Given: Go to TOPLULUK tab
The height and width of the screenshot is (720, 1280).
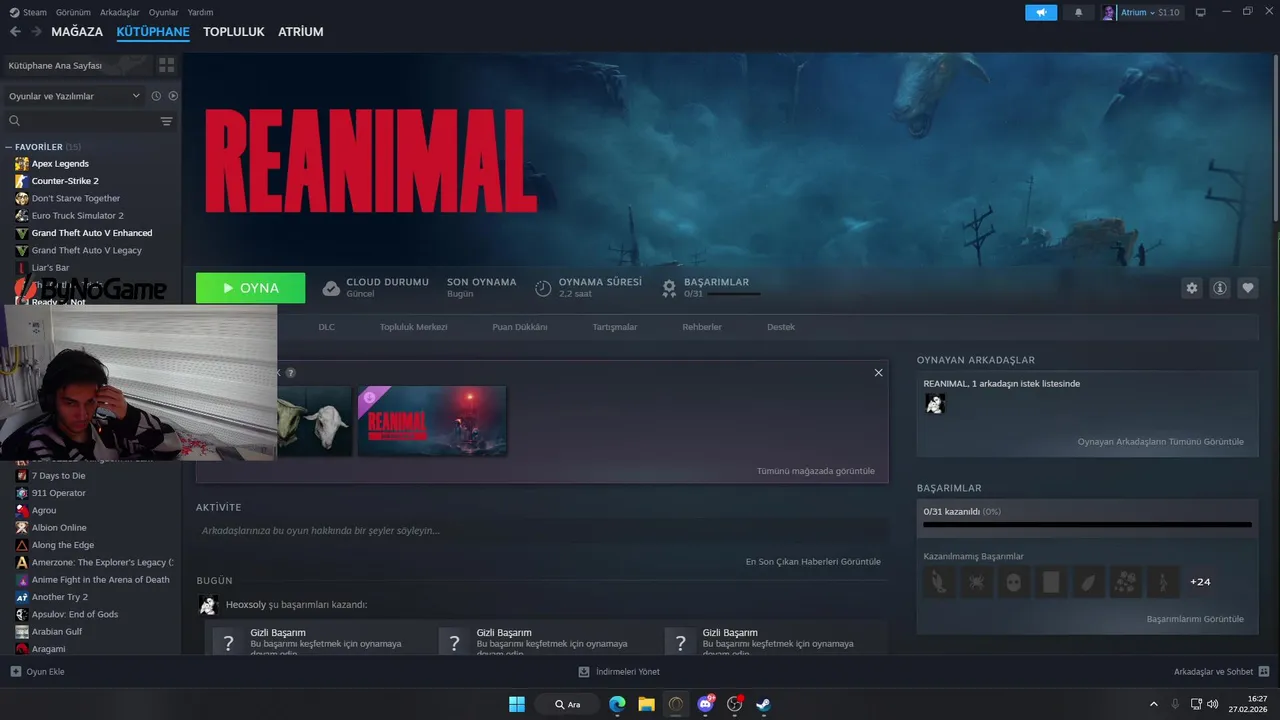Looking at the screenshot, I should [234, 32].
